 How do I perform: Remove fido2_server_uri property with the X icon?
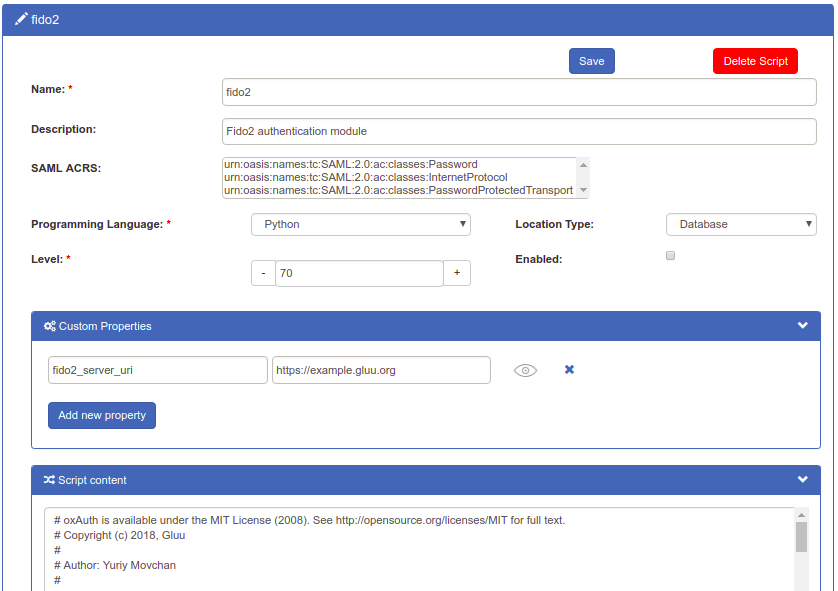[x=569, y=370]
